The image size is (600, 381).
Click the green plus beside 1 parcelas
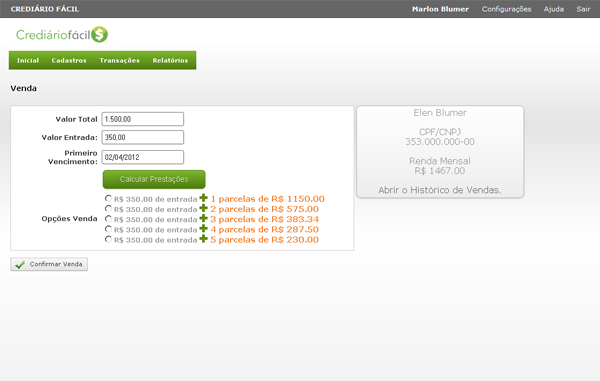point(204,198)
